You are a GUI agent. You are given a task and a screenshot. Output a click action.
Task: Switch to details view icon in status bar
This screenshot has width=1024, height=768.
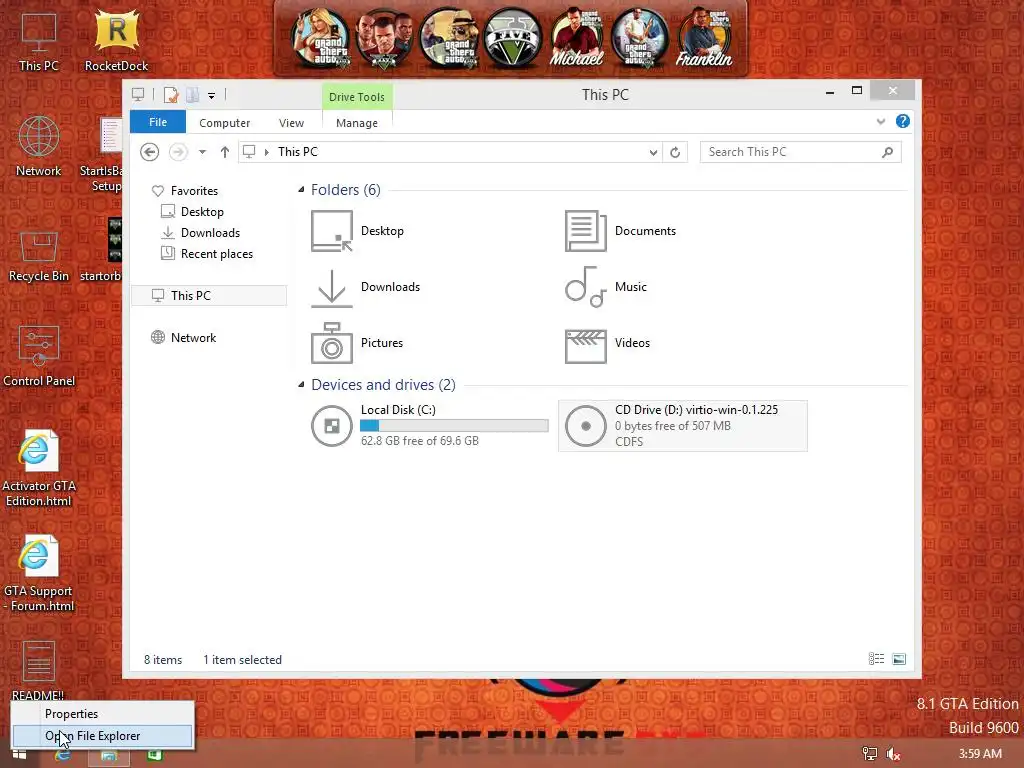coord(876,659)
